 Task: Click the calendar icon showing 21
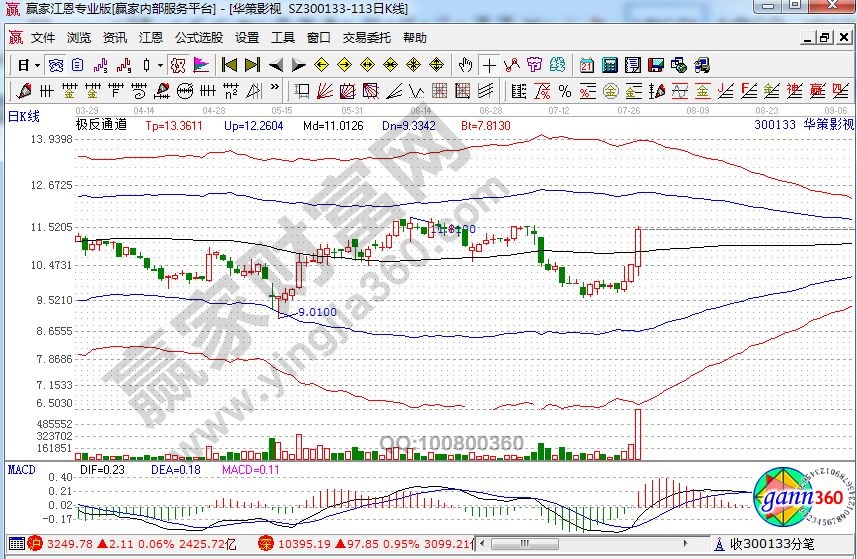pyautogui.click(x=586, y=65)
